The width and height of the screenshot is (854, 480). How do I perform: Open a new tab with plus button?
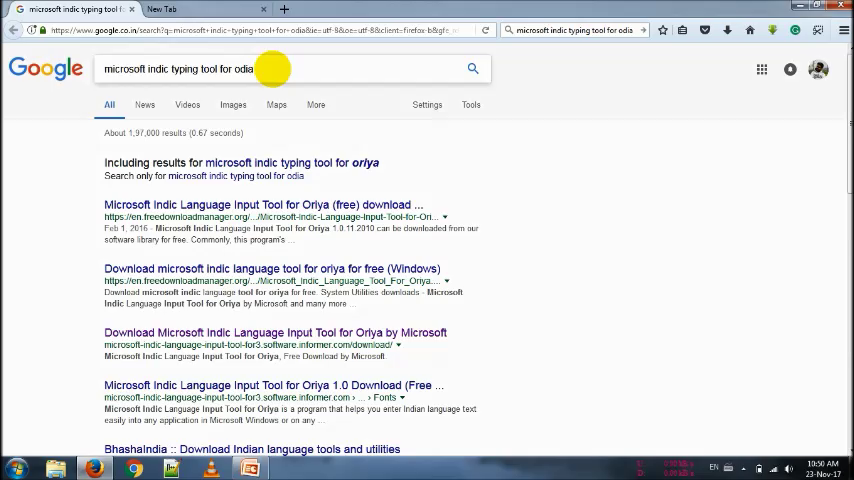point(284,9)
